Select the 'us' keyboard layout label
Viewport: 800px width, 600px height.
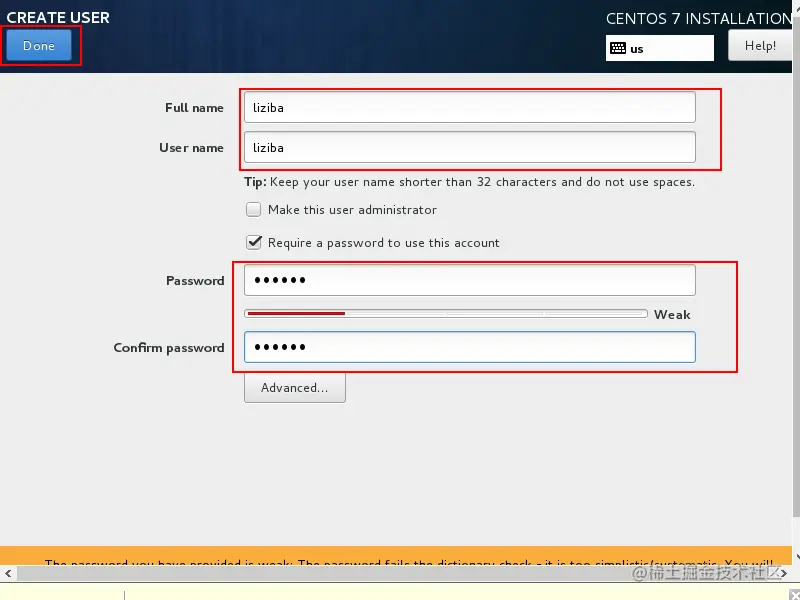(637, 49)
